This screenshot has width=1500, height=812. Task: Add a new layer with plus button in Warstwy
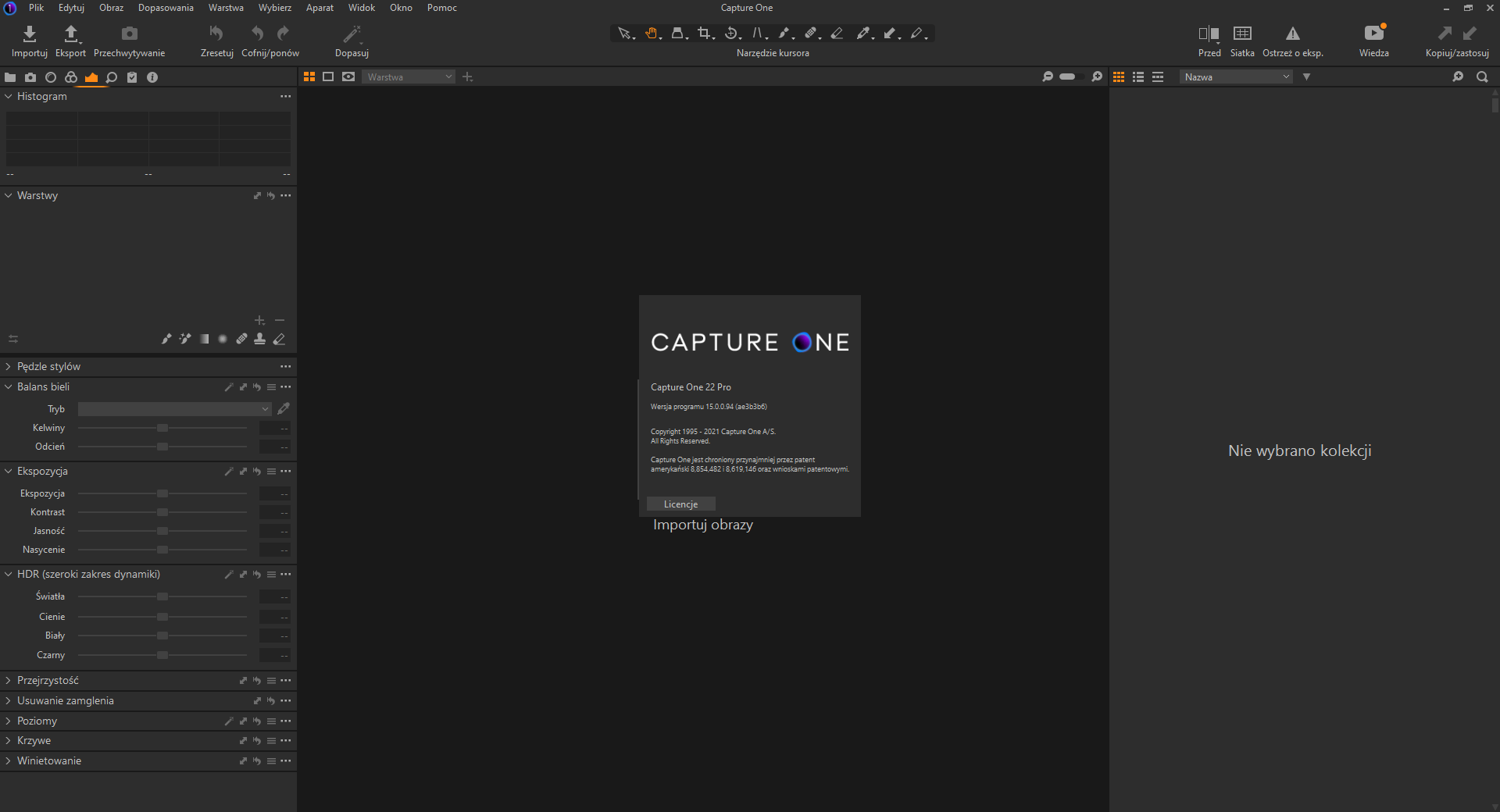click(x=260, y=320)
